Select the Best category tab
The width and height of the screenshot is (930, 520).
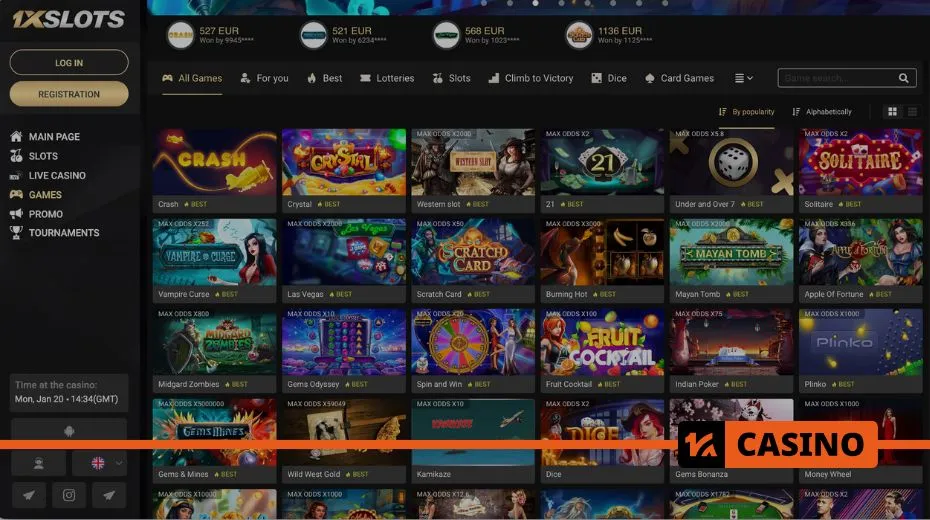coord(324,78)
